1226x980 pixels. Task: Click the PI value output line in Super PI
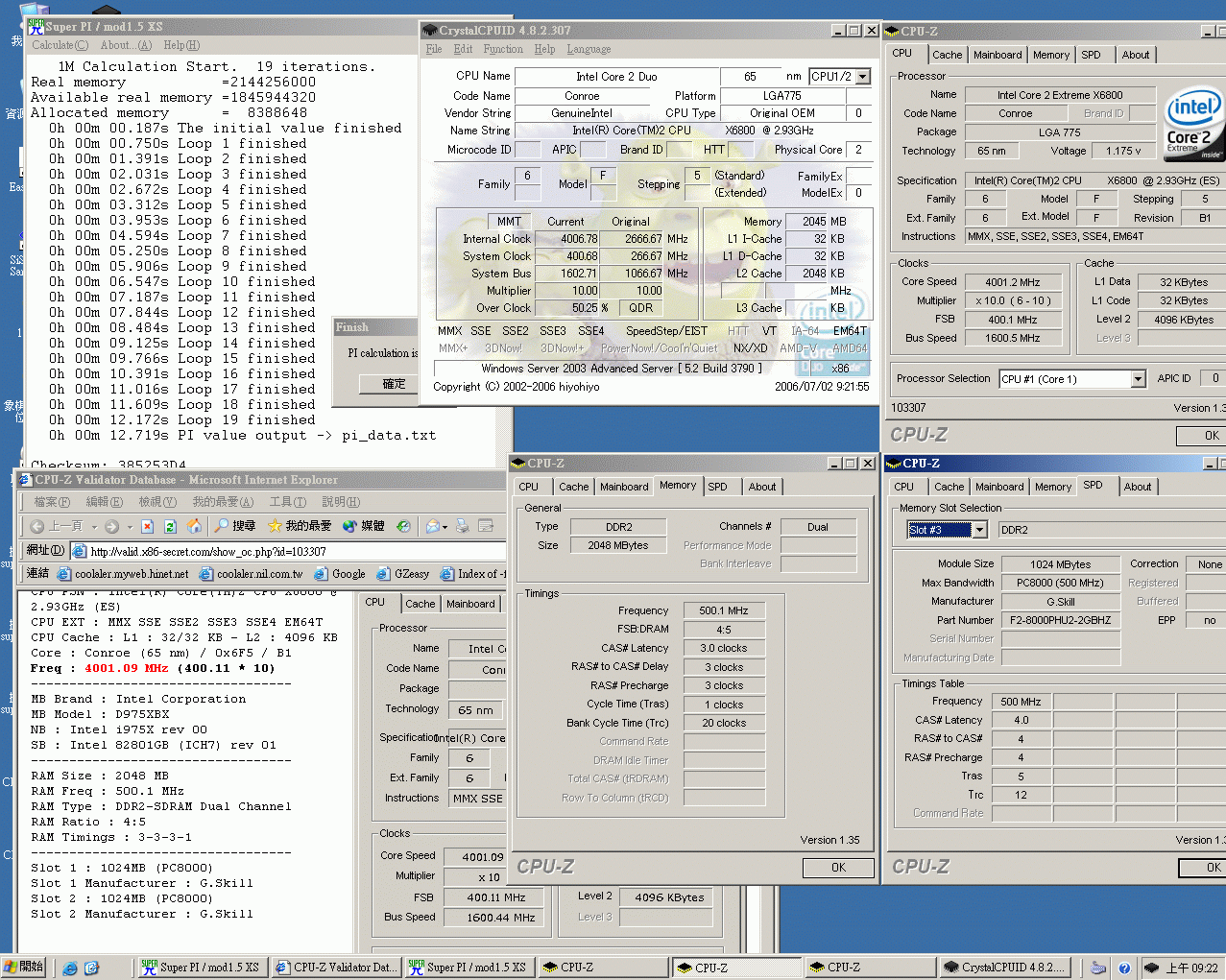point(243,435)
